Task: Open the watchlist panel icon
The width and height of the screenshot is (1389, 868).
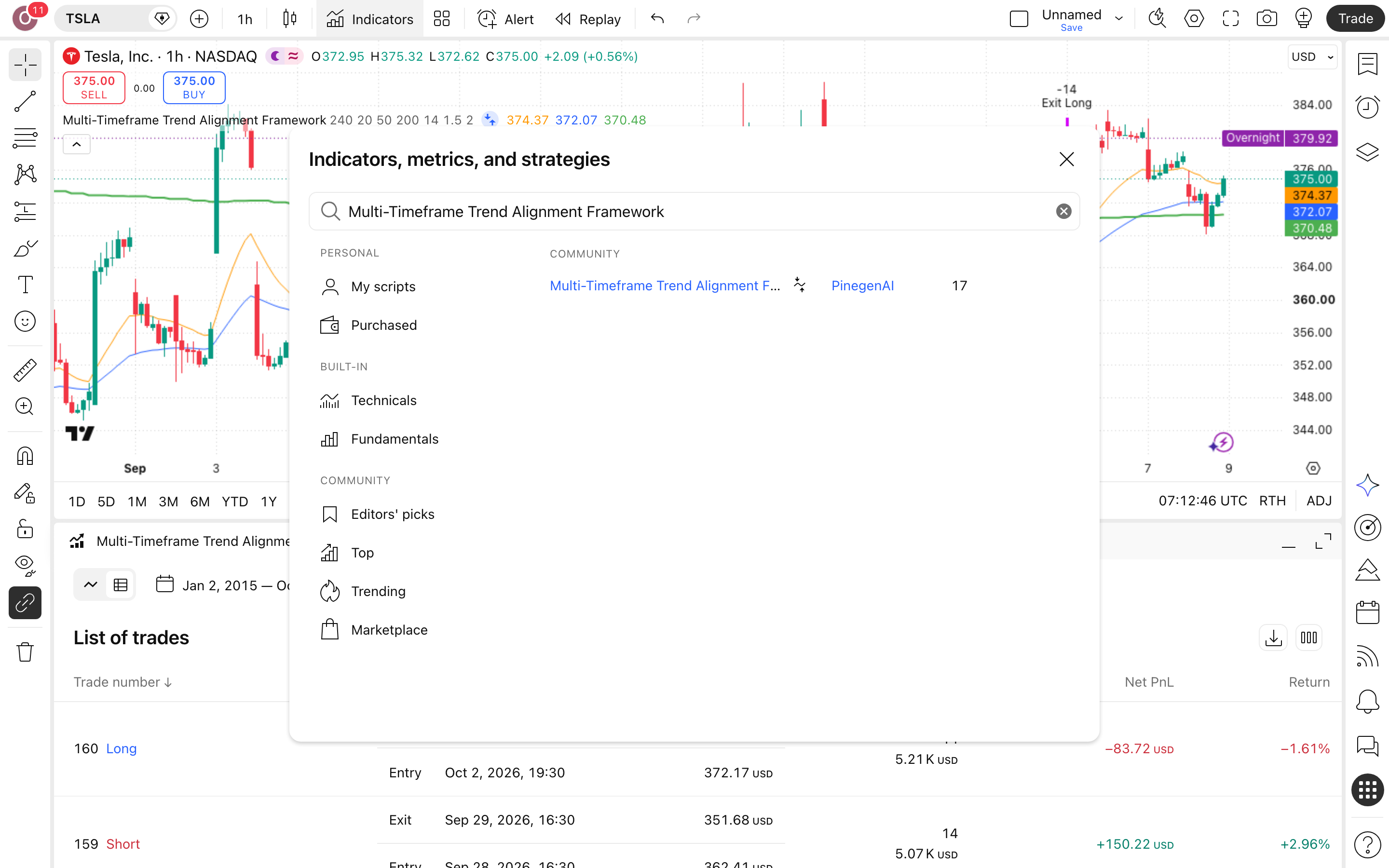Action: point(1367,64)
